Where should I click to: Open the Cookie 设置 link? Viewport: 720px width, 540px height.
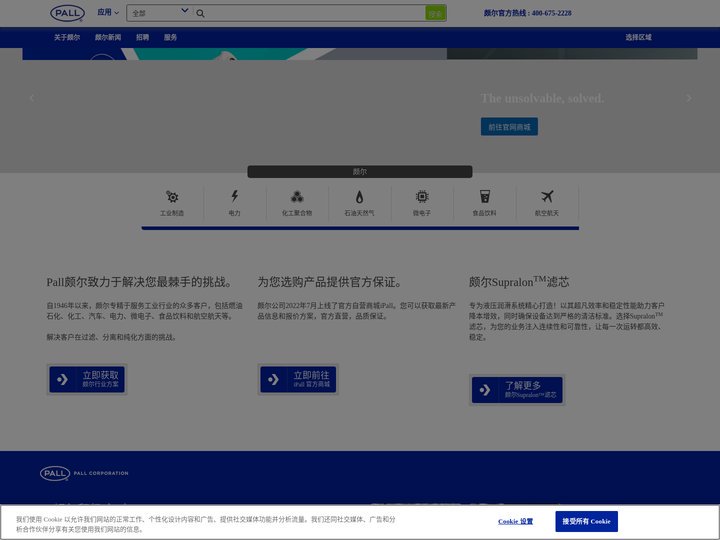[x=515, y=521]
